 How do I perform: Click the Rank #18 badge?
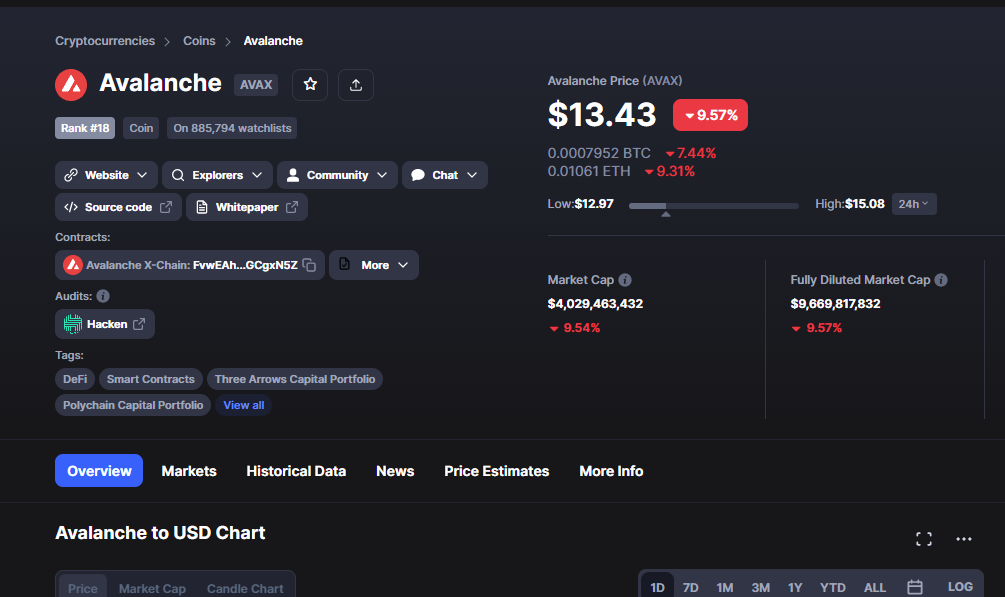(85, 128)
